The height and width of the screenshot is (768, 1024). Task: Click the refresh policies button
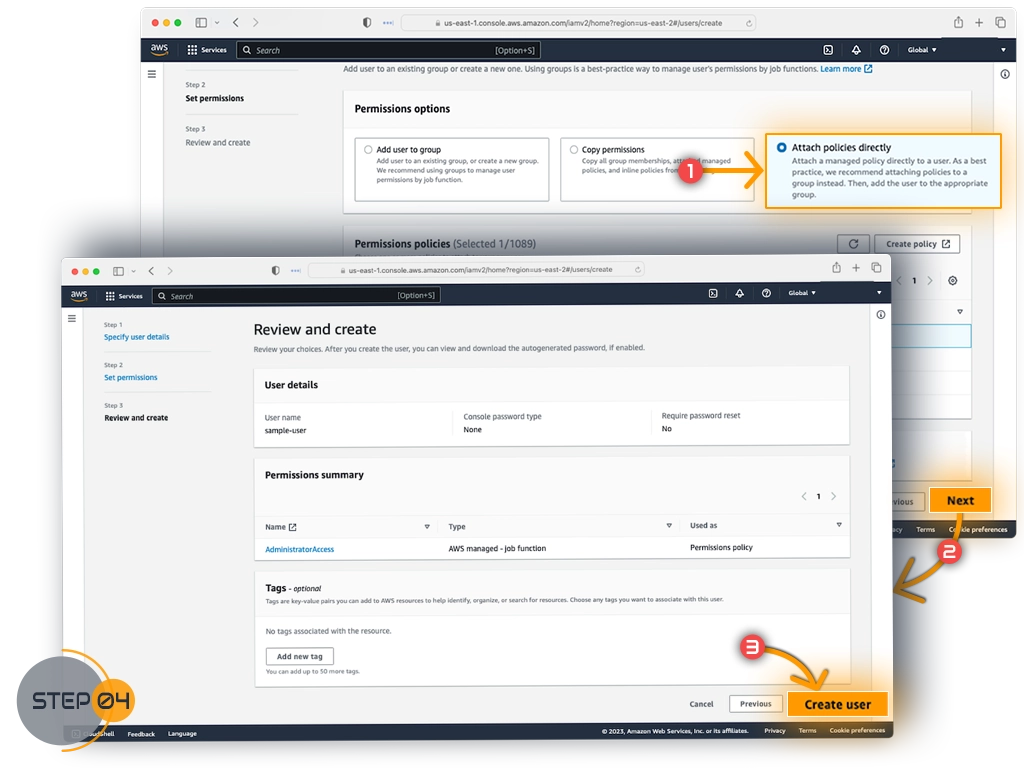[853, 244]
